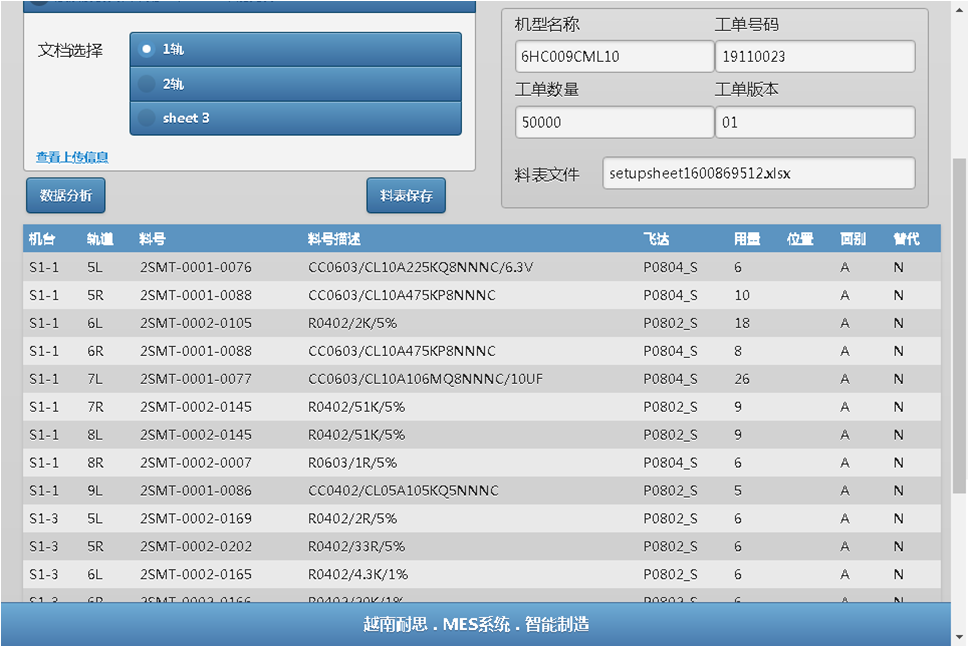Click the row with CC0402/CL05A105KQ5NNNC

tap(403, 491)
